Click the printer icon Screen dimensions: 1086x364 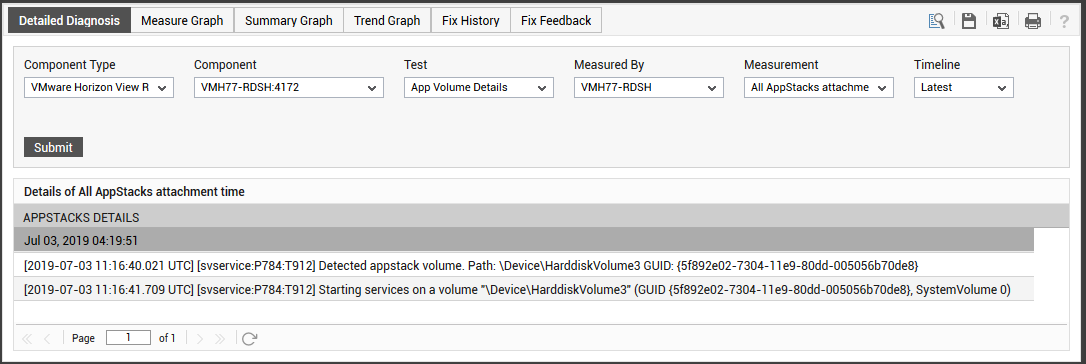click(x=1033, y=21)
